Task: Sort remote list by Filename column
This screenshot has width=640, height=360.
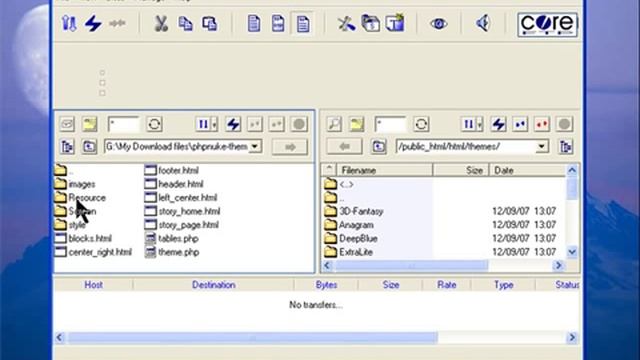Action: (384, 170)
